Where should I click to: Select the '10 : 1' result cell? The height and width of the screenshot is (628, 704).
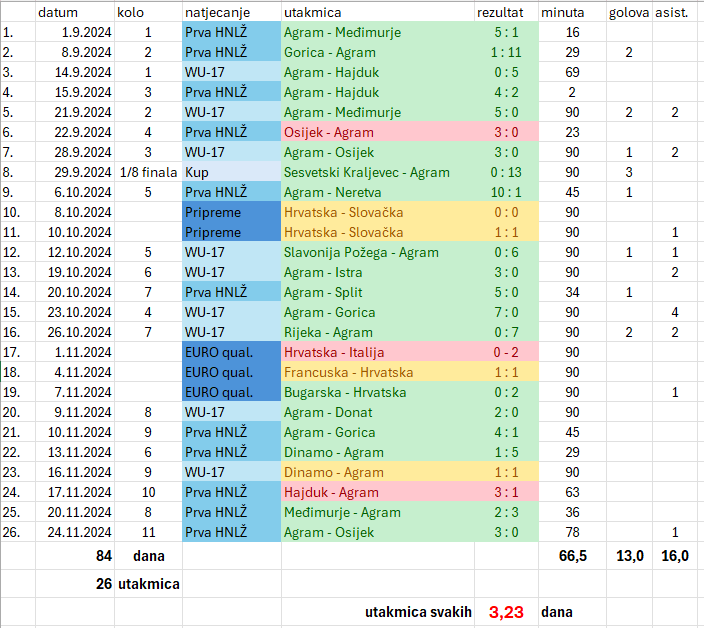click(506, 192)
